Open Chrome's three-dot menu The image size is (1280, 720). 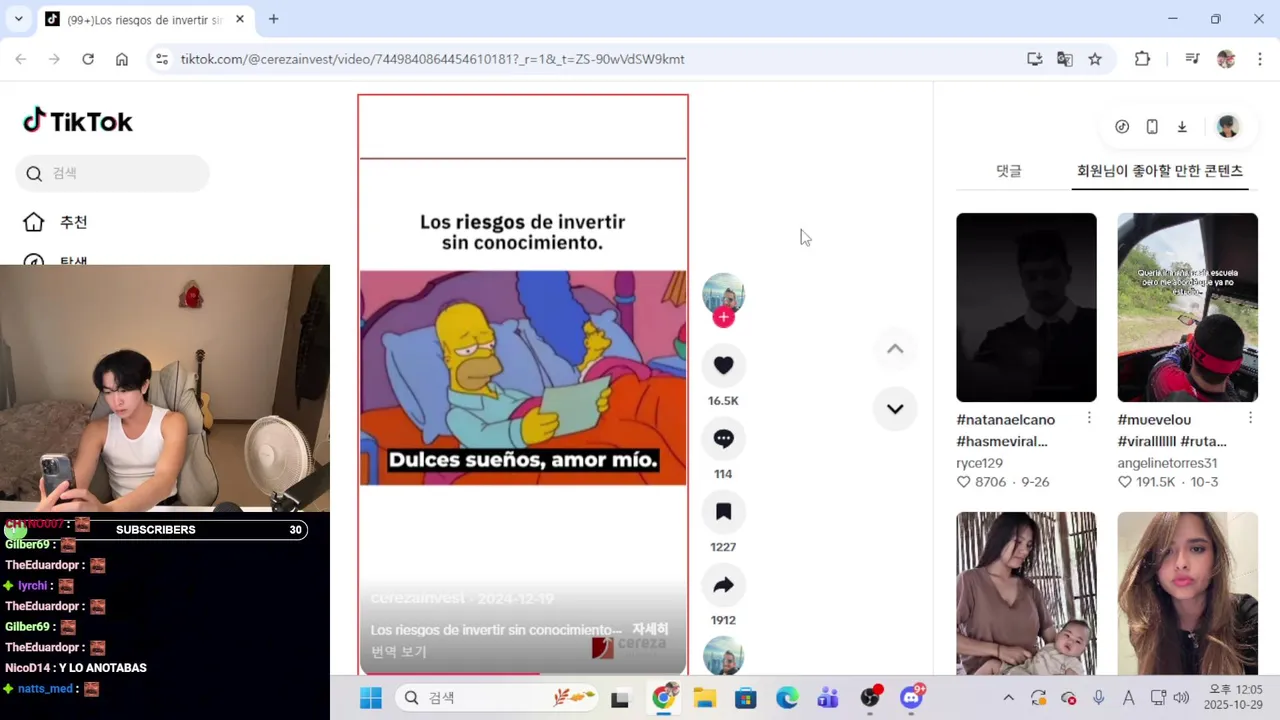tap(1258, 59)
